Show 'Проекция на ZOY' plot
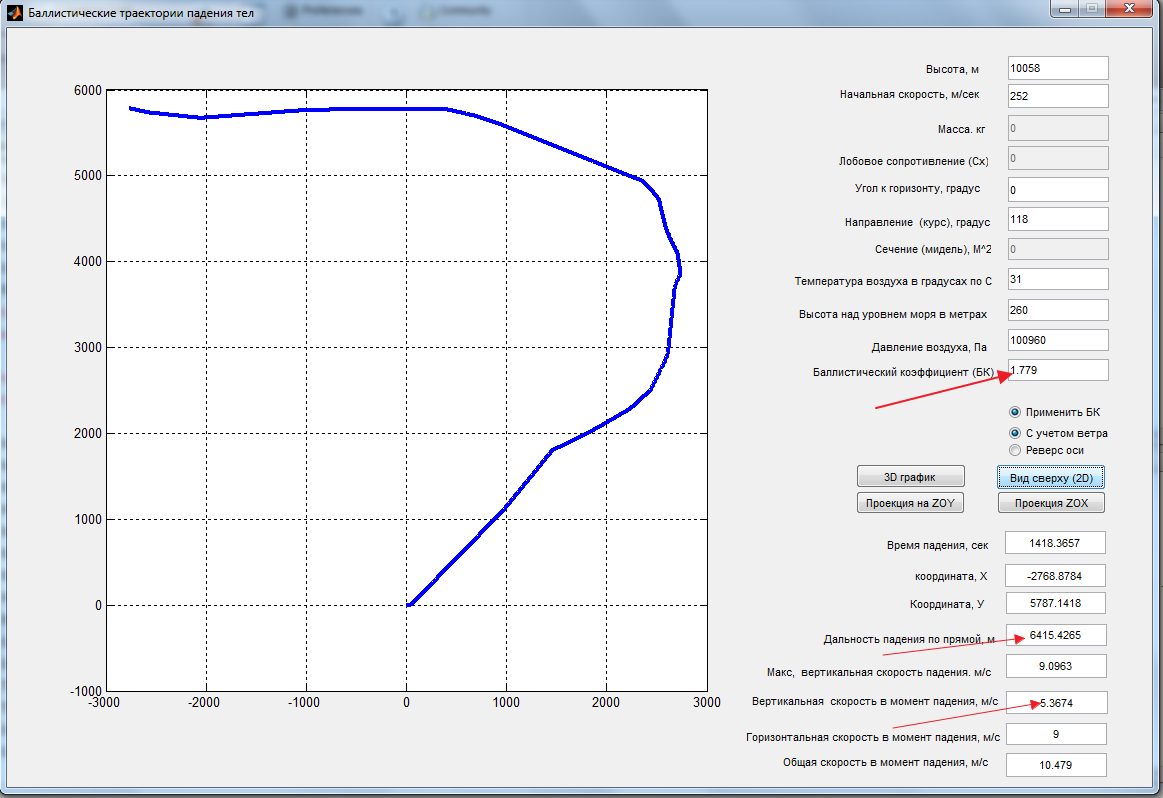 click(x=910, y=503)
